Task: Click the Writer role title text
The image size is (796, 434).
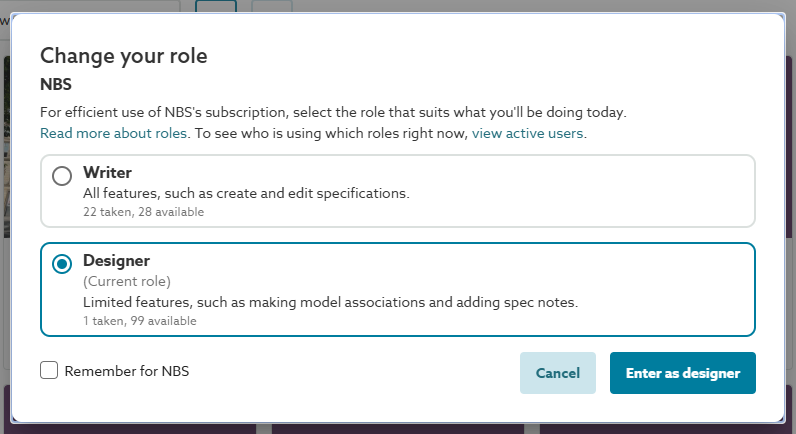Action: pos(107,172)
